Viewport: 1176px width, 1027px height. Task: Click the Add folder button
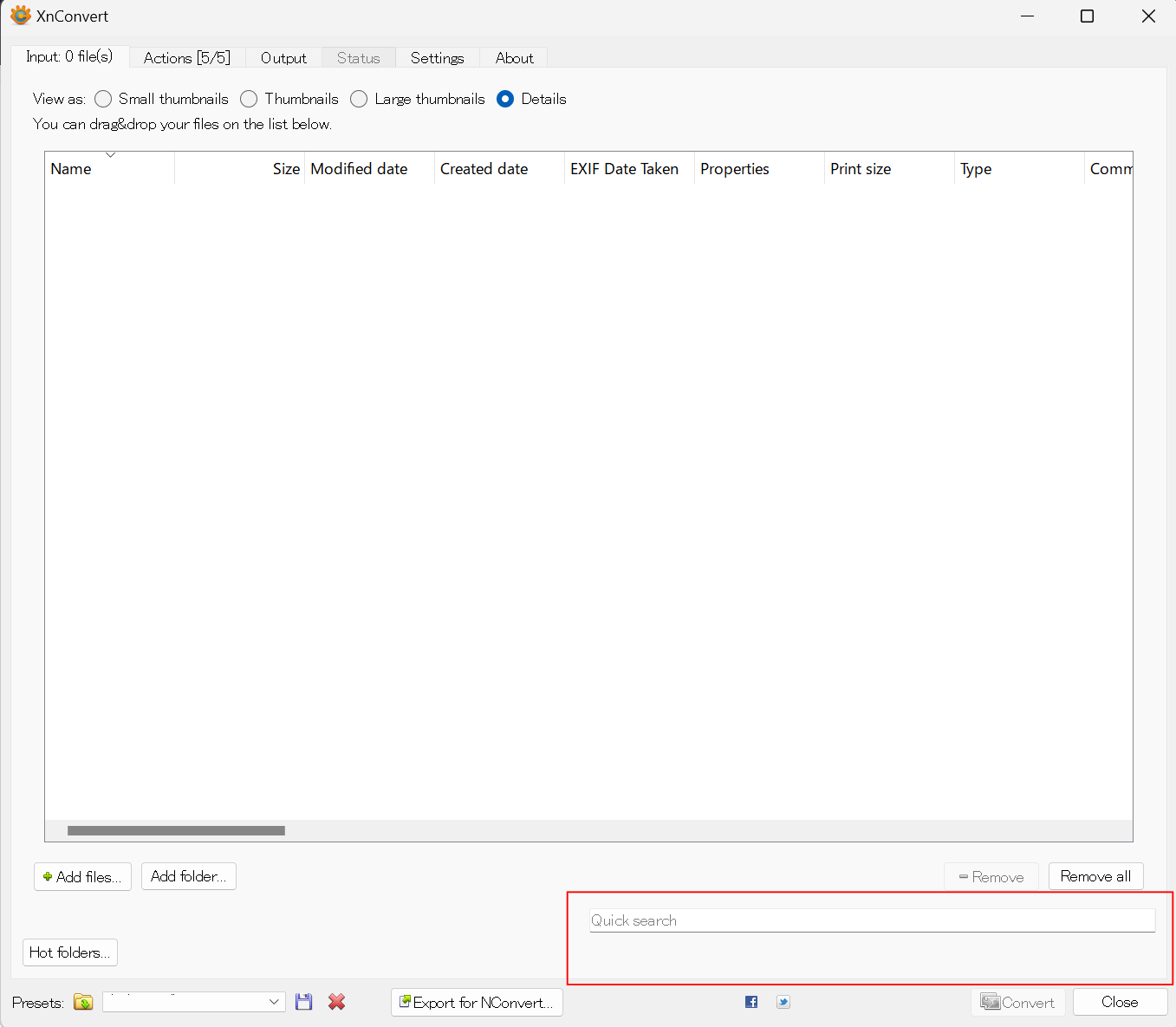pyautogui.click(x=189, y=876)
